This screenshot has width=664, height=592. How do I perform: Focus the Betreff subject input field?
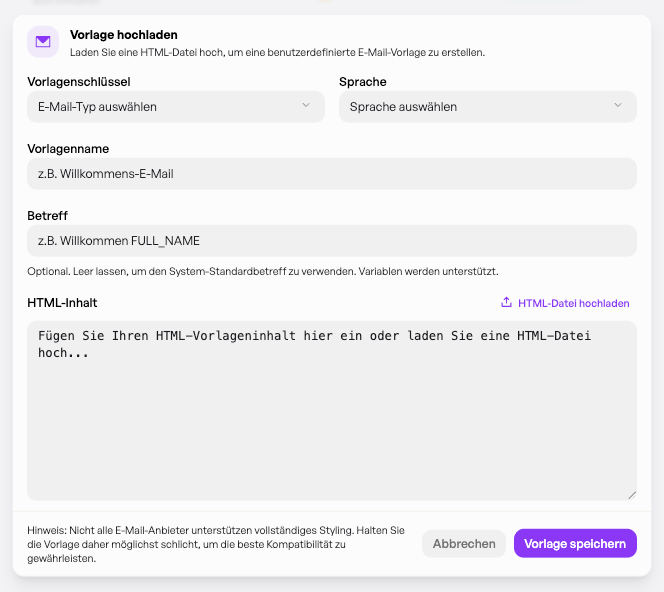[x=332, y=241]
